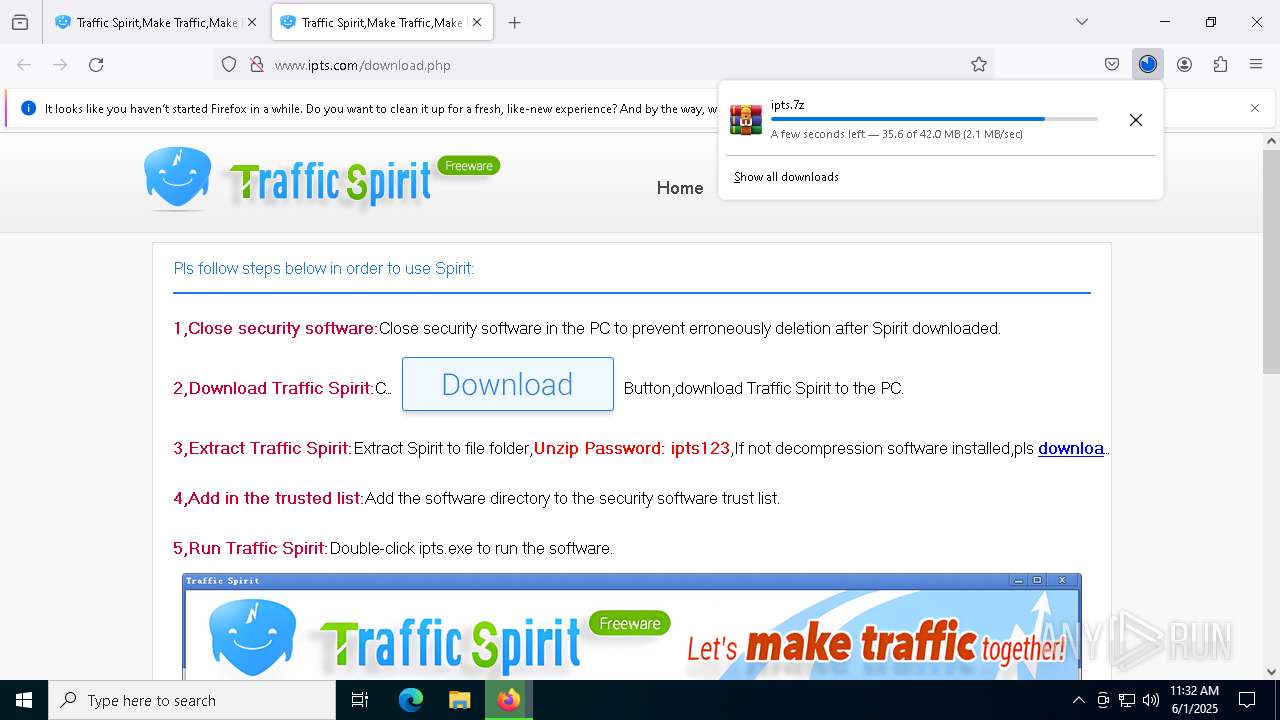Open the downloads toolbar button
This screenshot has width=1280, height=720.
pyautogui.click(x=1148, y=65)
